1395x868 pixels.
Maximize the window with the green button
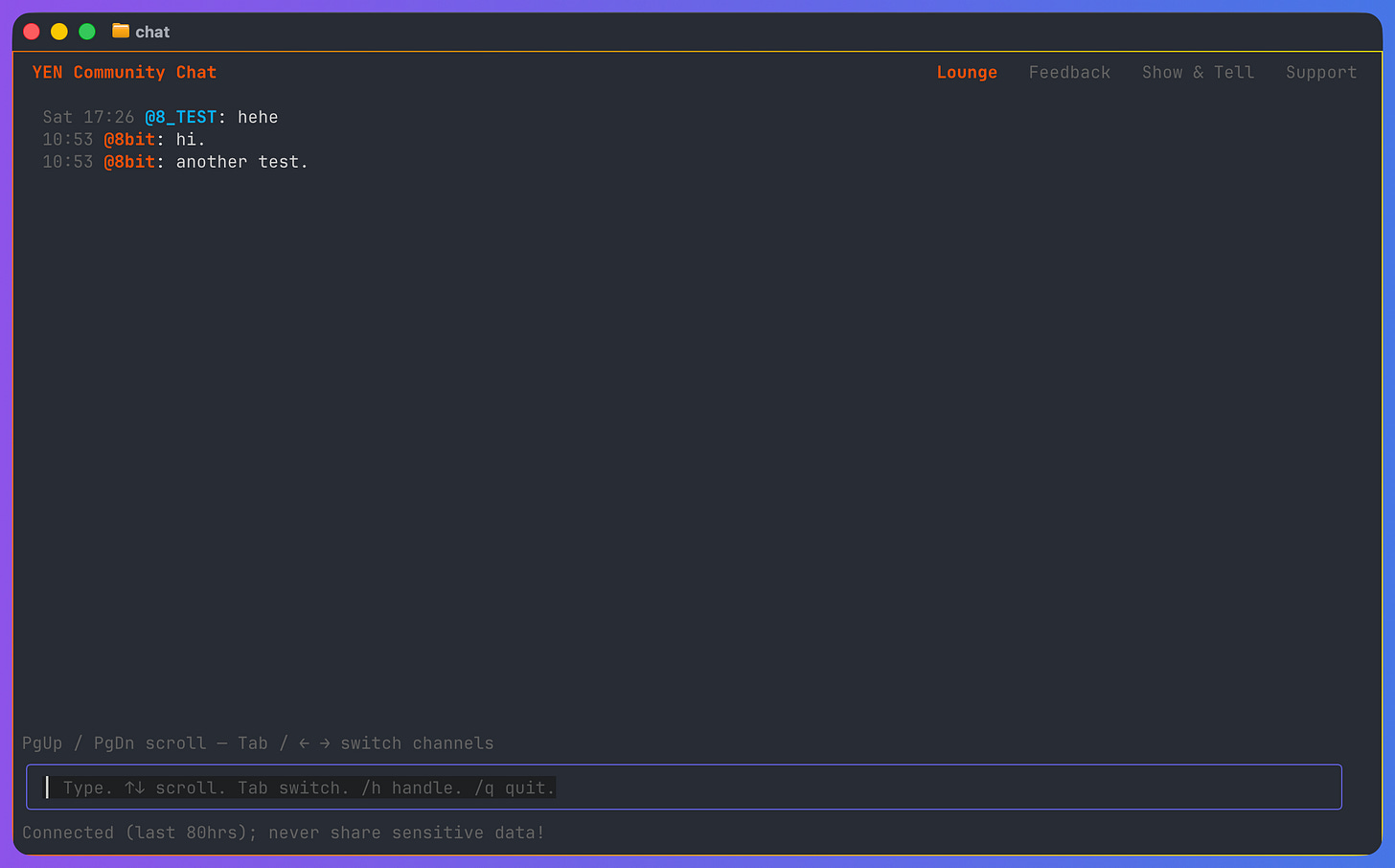click(87, 32)
